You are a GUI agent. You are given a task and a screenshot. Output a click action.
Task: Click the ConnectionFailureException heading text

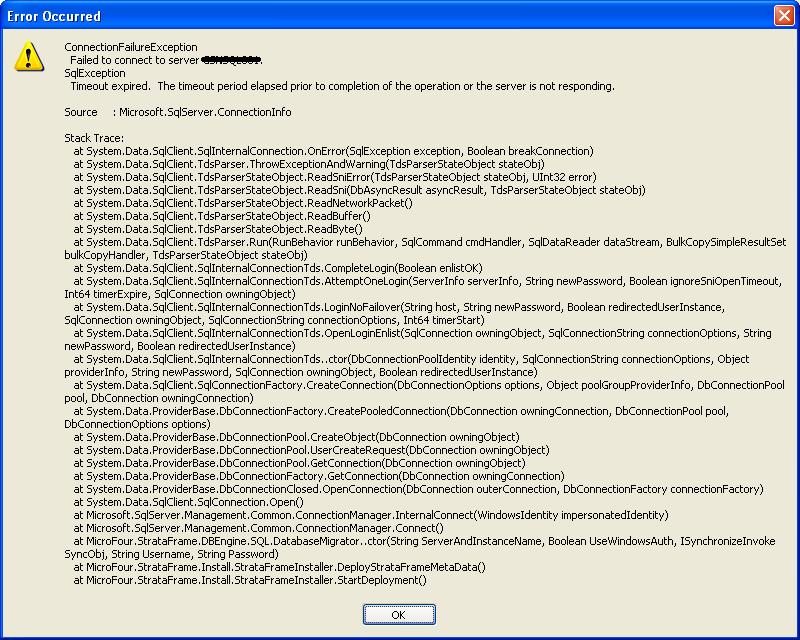[x=130, y=47]
